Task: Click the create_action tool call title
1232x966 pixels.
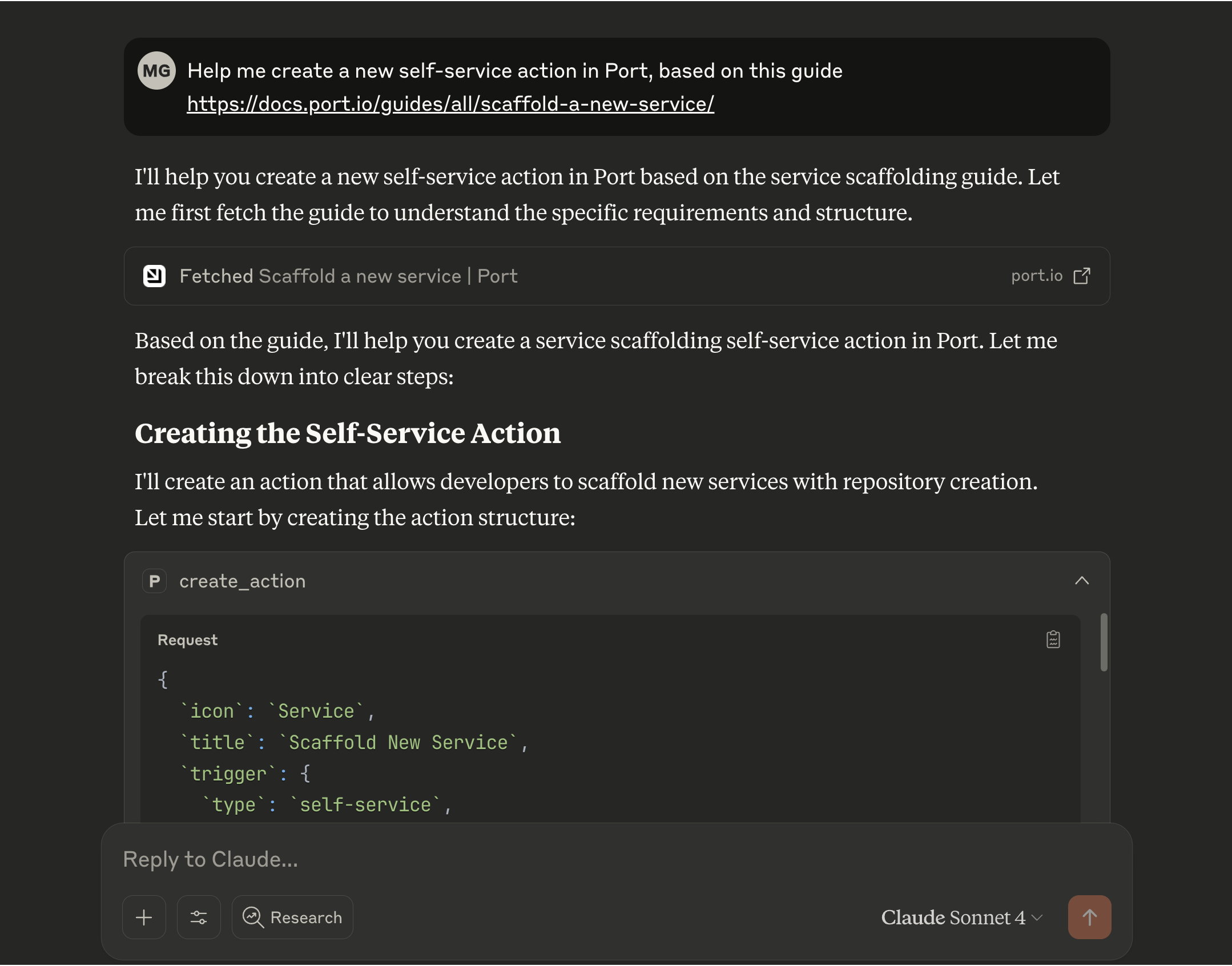Action: point(242,581)
